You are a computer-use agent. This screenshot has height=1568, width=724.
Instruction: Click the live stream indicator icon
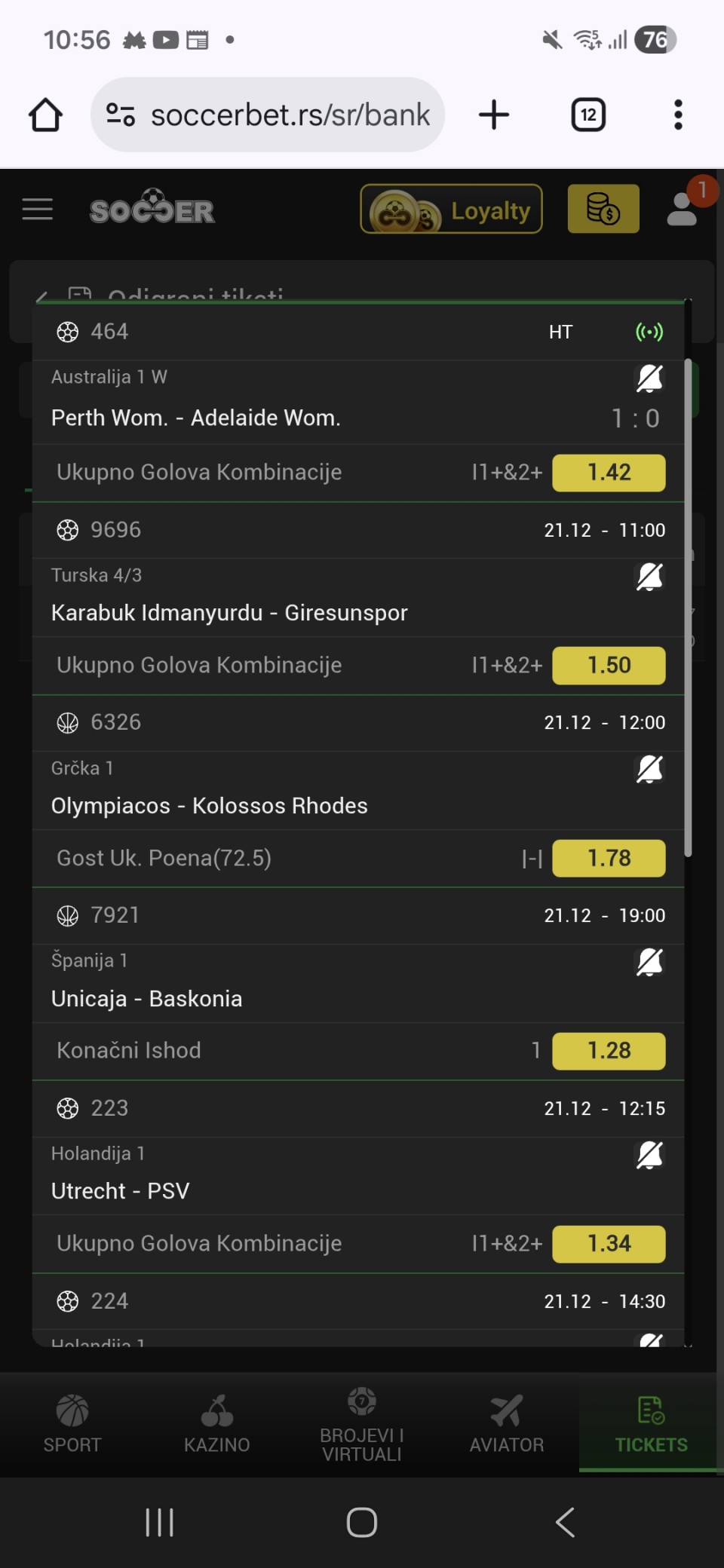[649, 332]
